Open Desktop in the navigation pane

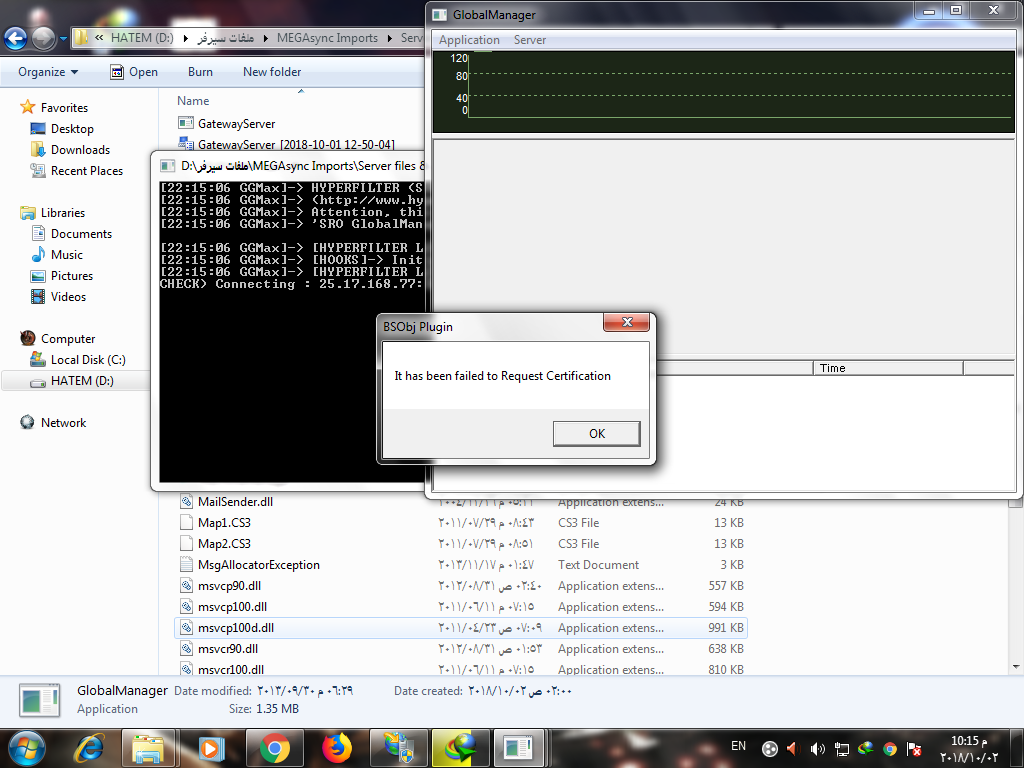(x=72, y=129)
